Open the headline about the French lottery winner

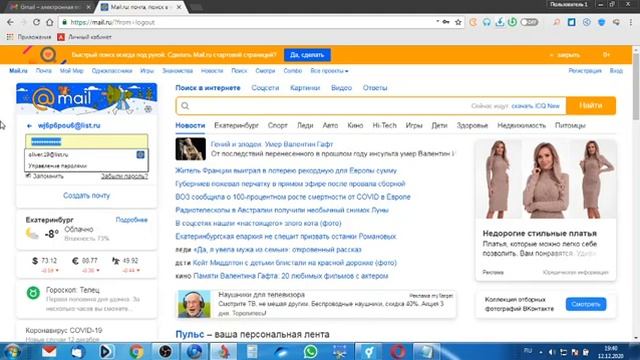coord(286,171)
